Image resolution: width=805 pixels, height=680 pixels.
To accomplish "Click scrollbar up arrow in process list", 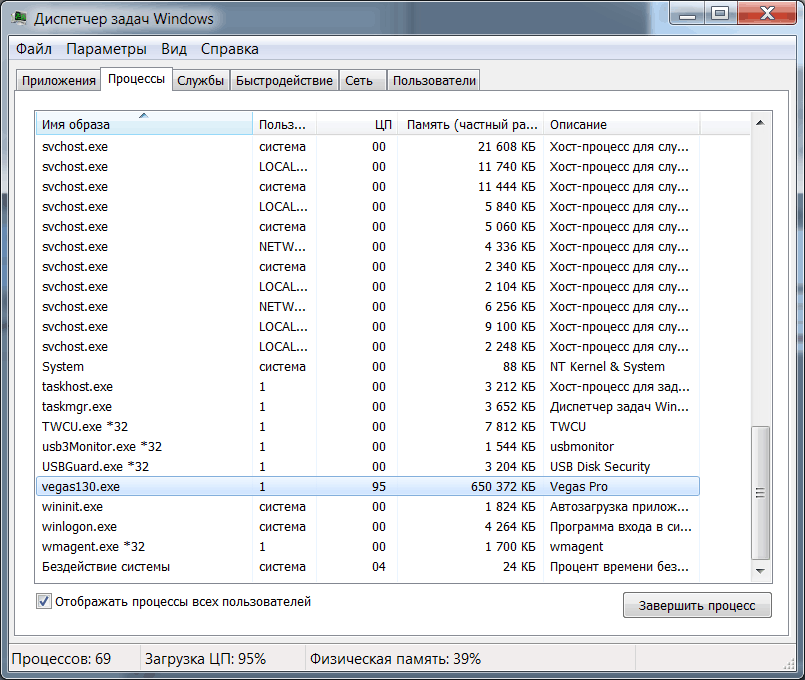I will click(760, 123).
